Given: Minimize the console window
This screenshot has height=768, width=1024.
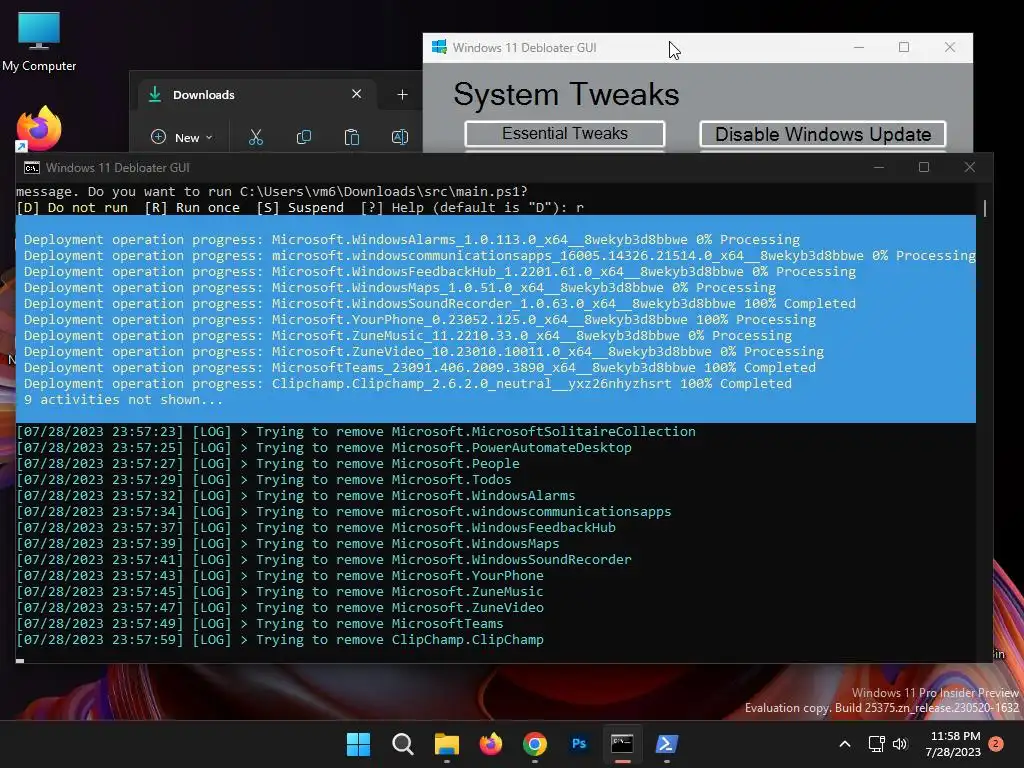Looking at the screenshot, I should tap(879, 167).
